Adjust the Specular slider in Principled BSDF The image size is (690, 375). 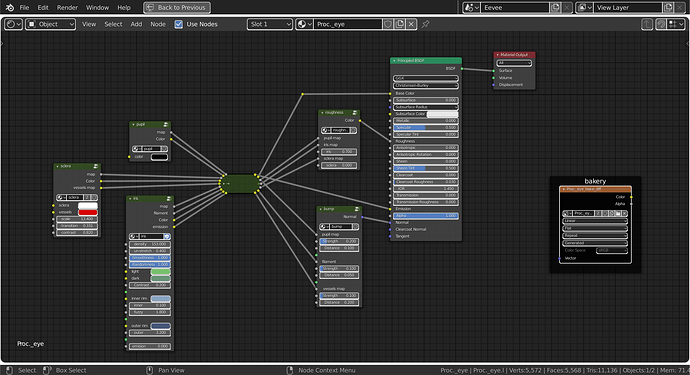(x=426, y=128)
